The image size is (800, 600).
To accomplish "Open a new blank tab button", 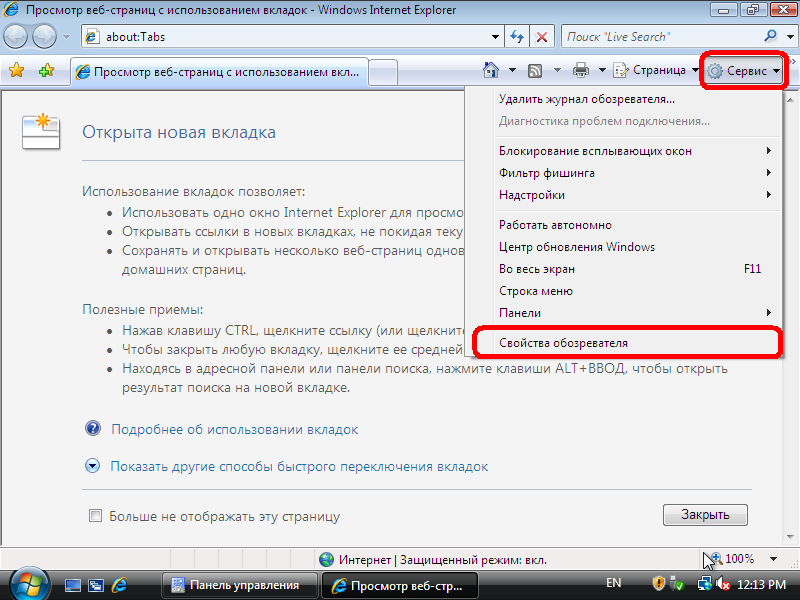I will tap(383, 72).
